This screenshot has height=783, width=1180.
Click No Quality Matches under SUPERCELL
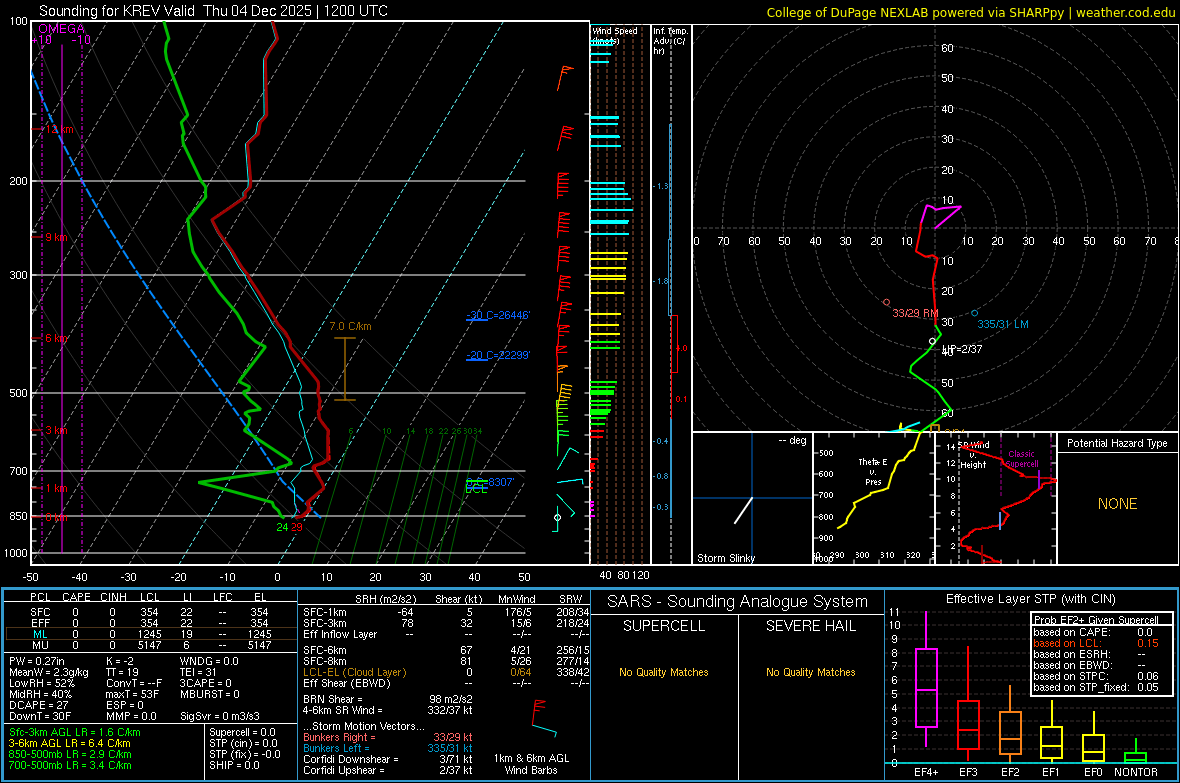coord(664,672)
